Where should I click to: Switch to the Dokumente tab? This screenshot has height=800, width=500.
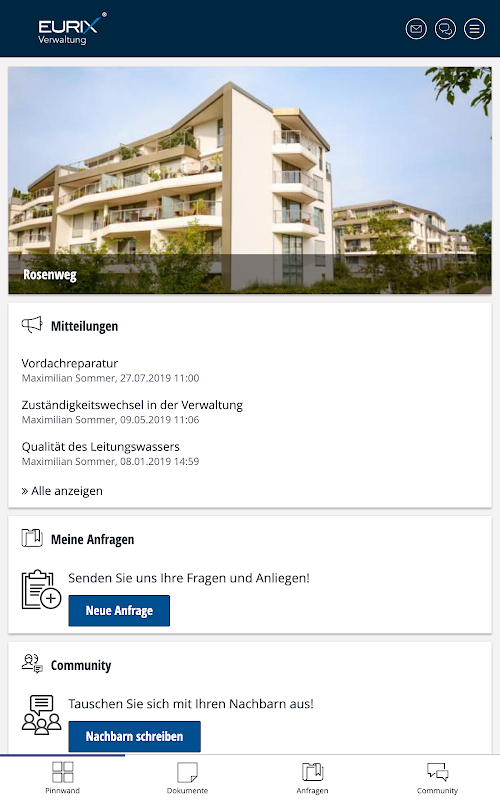pyautogui.click(x=187, y=778)
